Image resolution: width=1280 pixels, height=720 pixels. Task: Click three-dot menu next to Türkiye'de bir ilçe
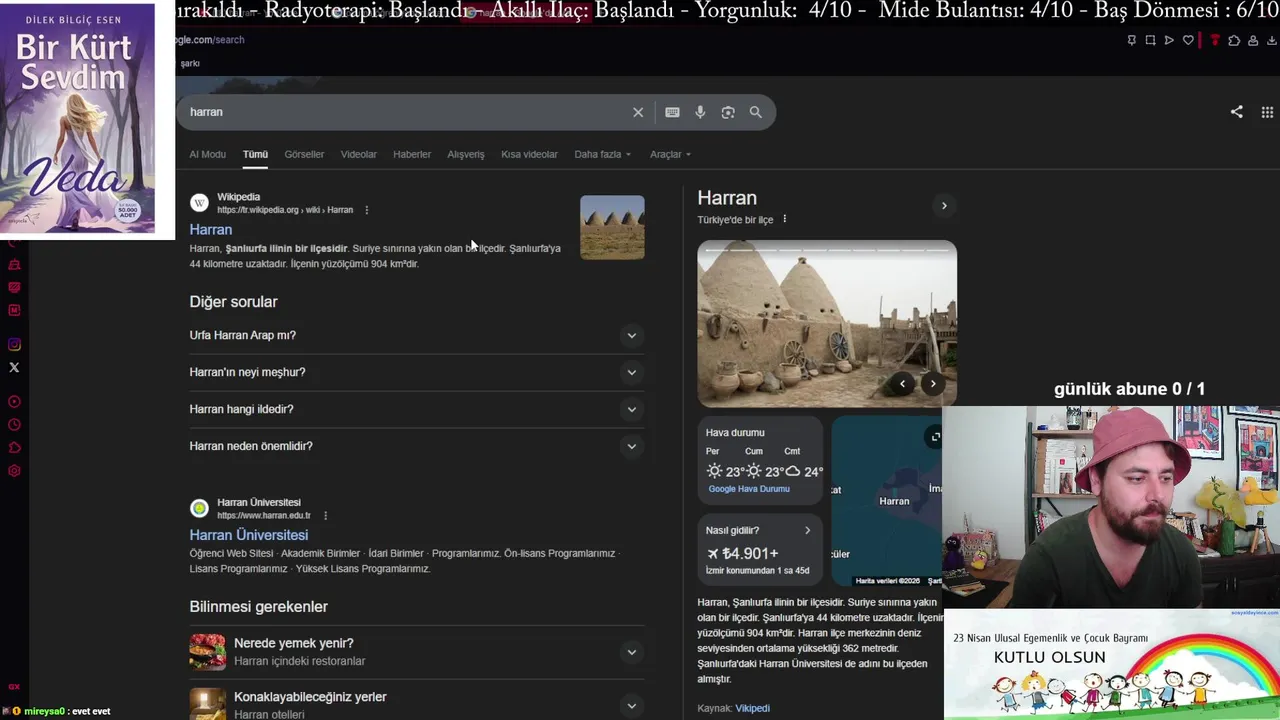784,219
